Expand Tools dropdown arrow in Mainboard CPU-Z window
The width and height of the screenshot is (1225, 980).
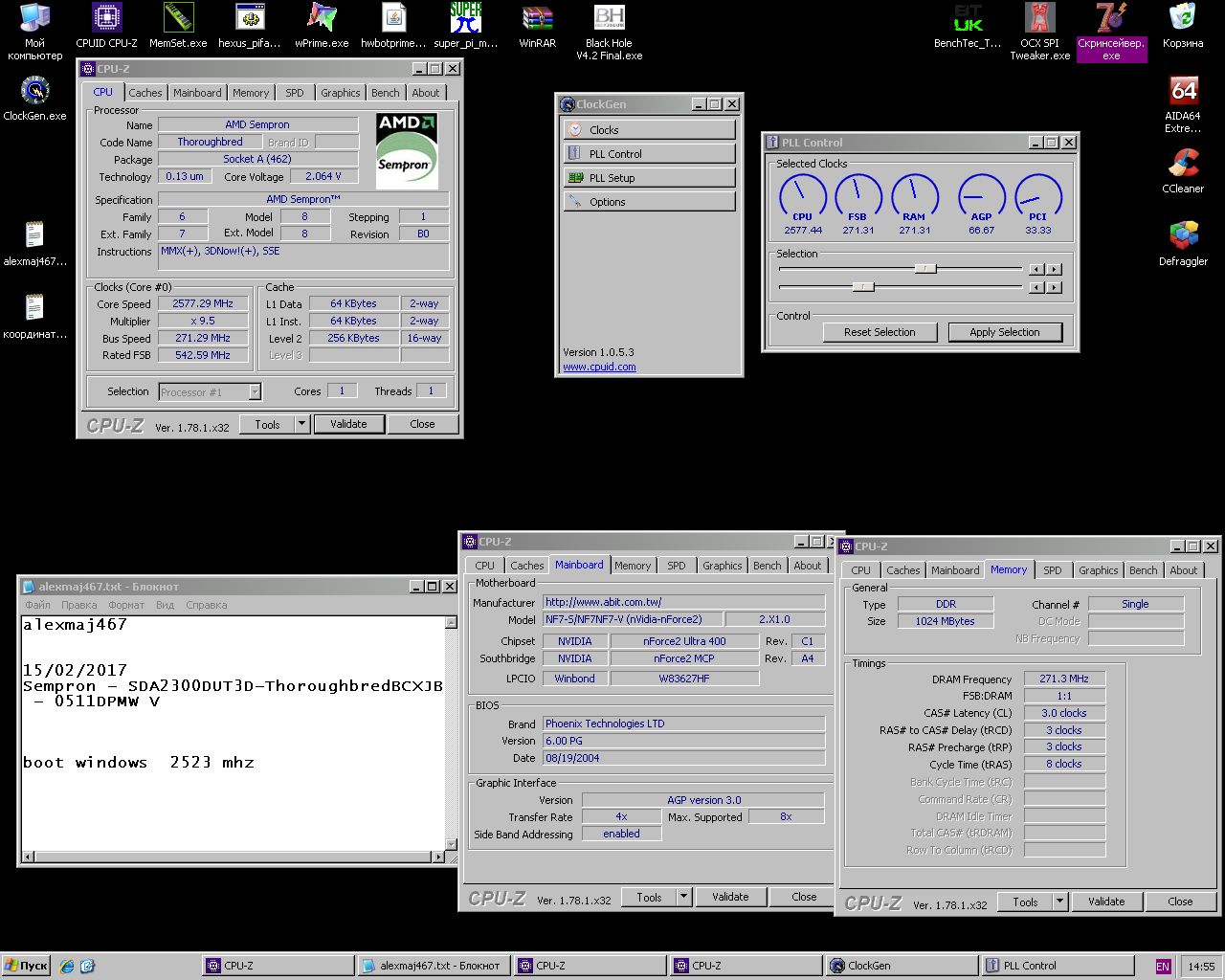click(683, 897)
